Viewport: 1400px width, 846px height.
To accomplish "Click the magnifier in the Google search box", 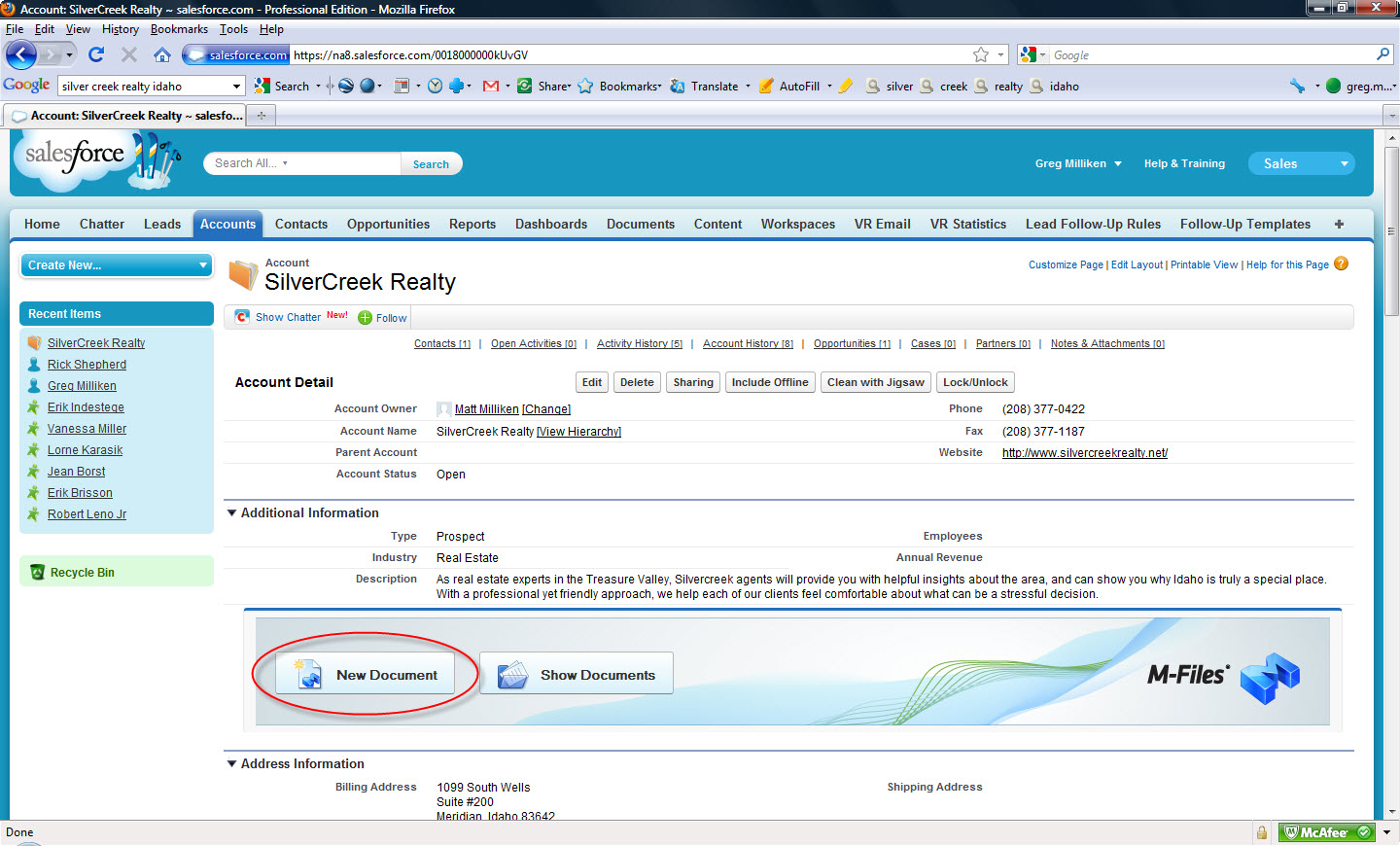I will pyautogui.click(x=1382, y=54).
